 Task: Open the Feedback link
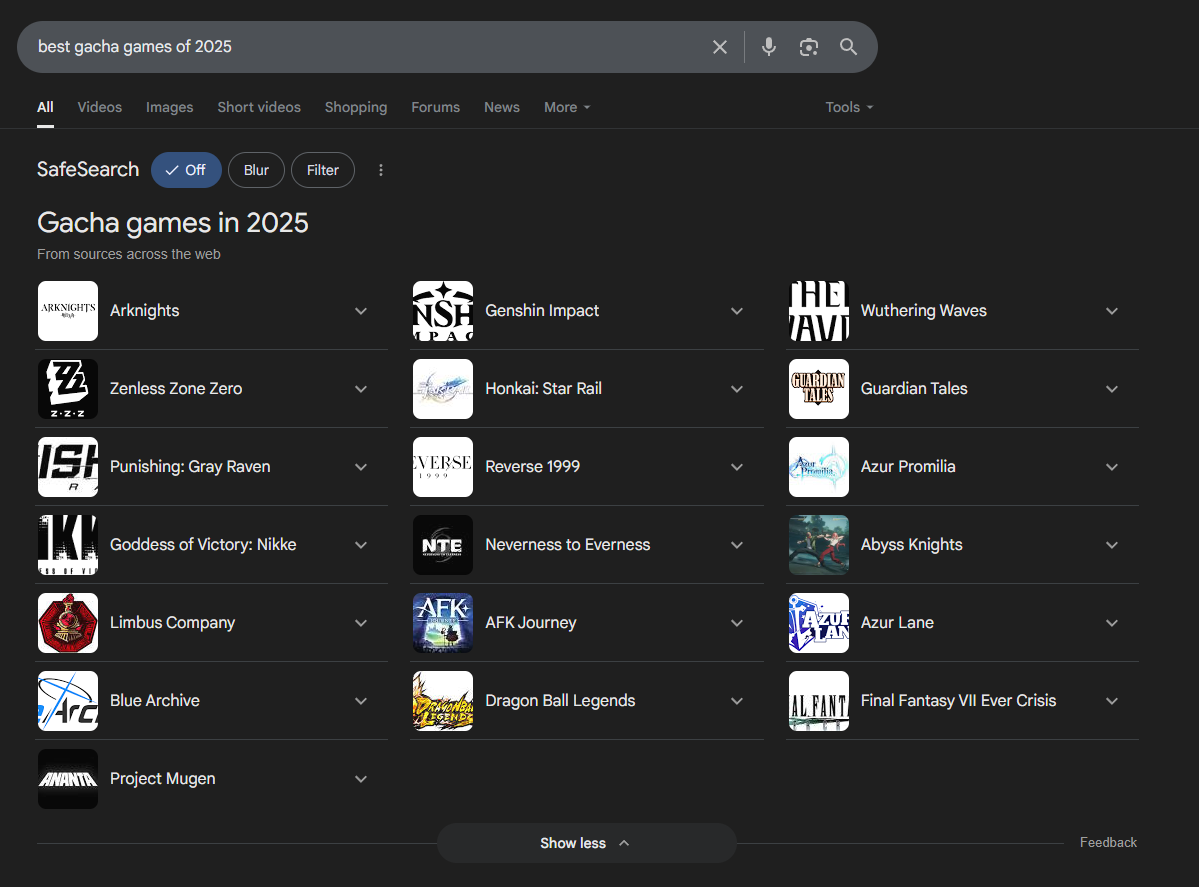(1108, 842)
